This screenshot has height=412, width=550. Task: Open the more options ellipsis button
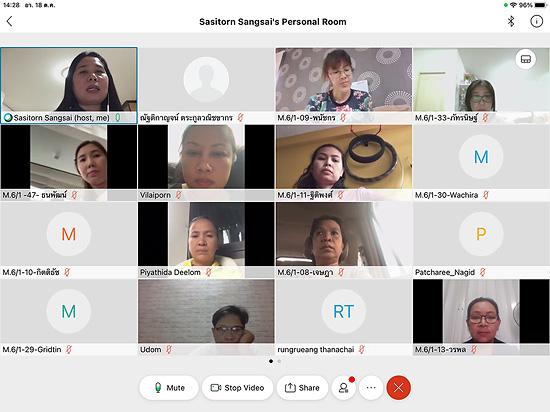pos(371,387)
